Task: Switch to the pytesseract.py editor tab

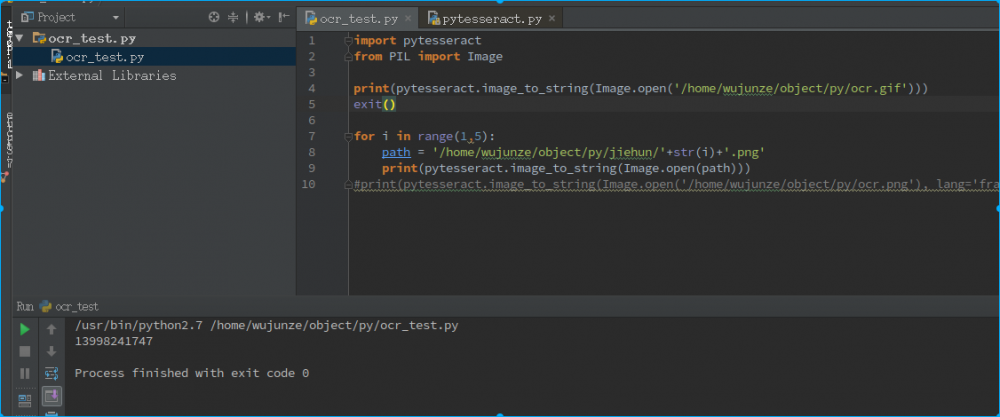Action: click(x=485, y=19)
